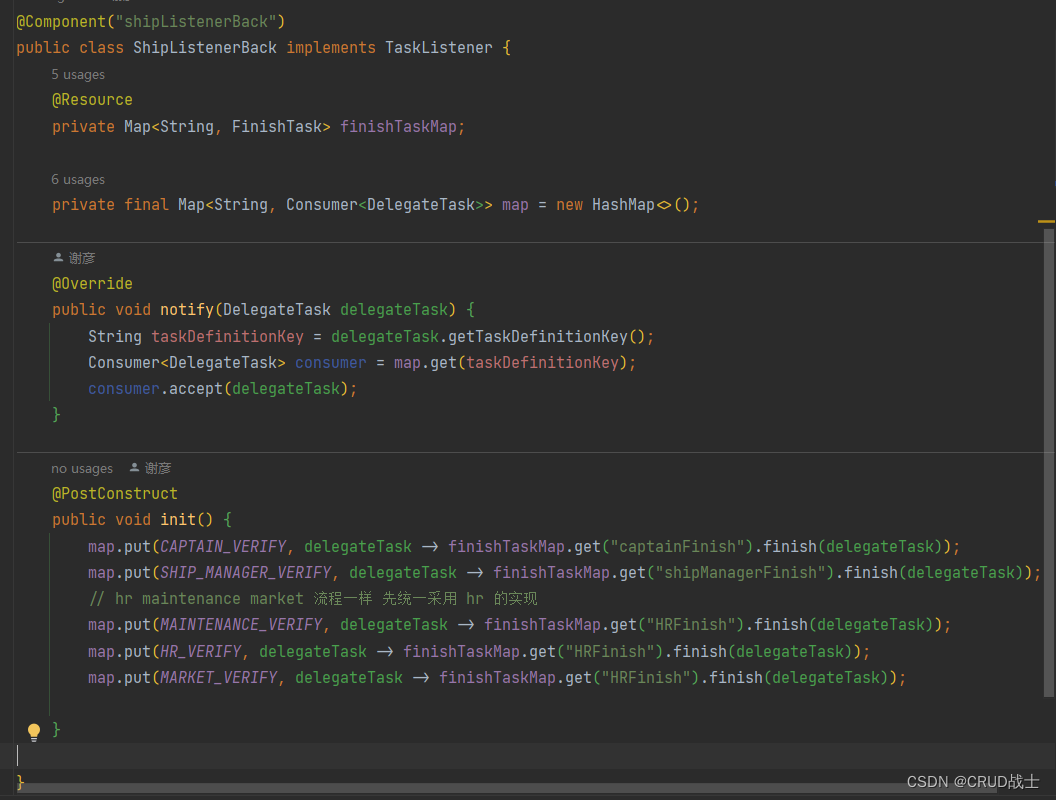Click the class name ShipListenerBack
The width and height of the screenshot is (1056, 800).
(x=205, y=48)
